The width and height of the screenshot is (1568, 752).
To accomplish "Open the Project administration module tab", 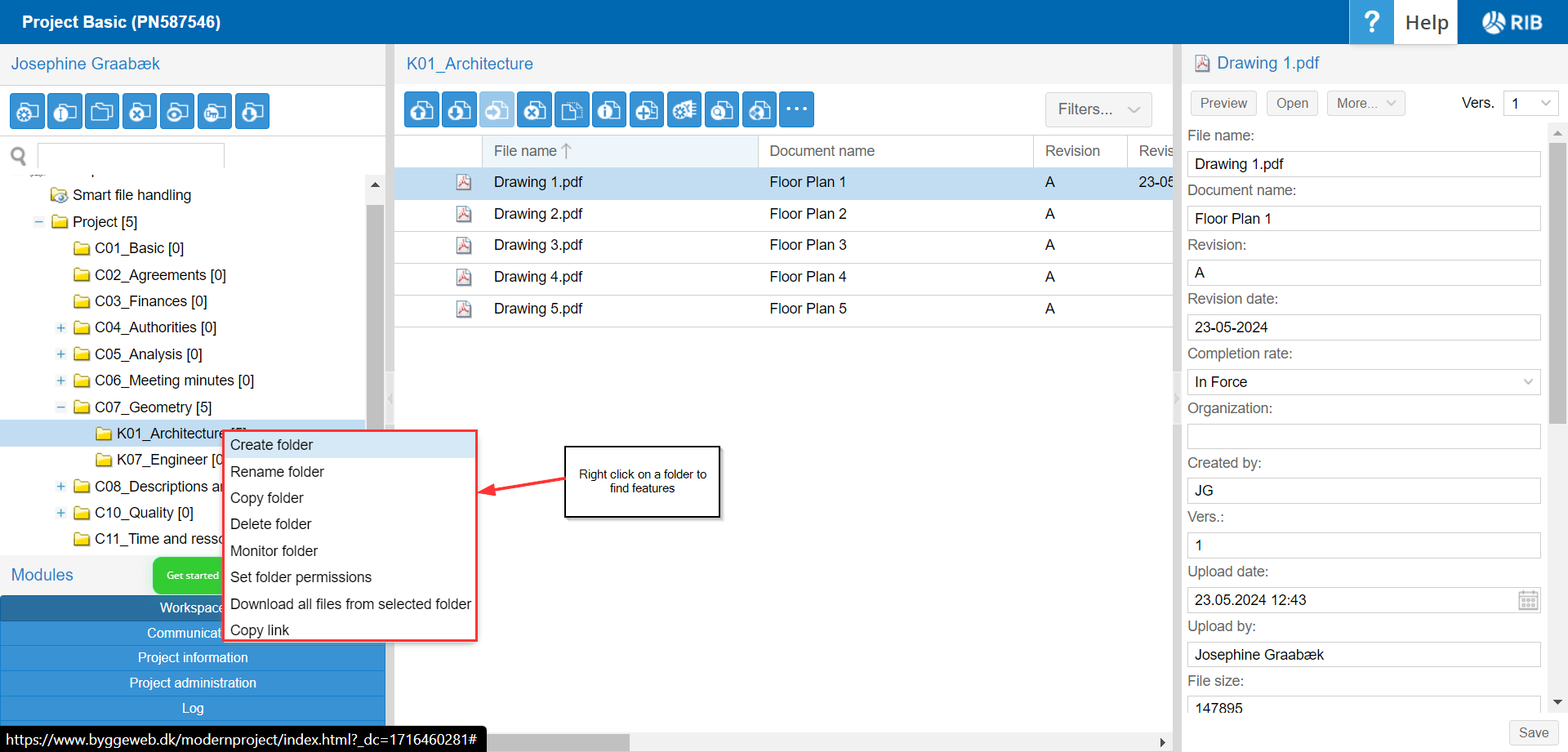I will pyautogui.click(x=193, y=683).
